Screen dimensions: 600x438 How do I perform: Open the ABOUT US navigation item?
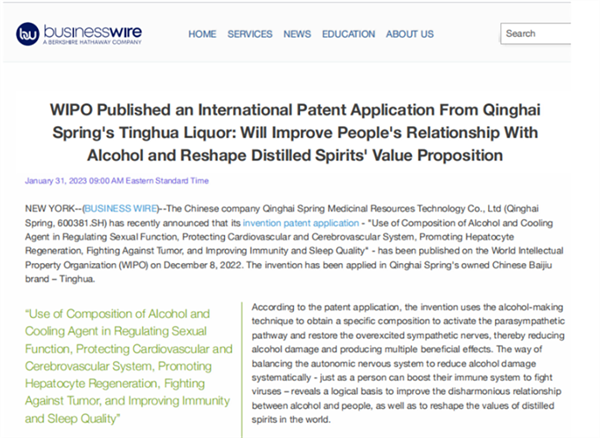[x=409, y=34]
